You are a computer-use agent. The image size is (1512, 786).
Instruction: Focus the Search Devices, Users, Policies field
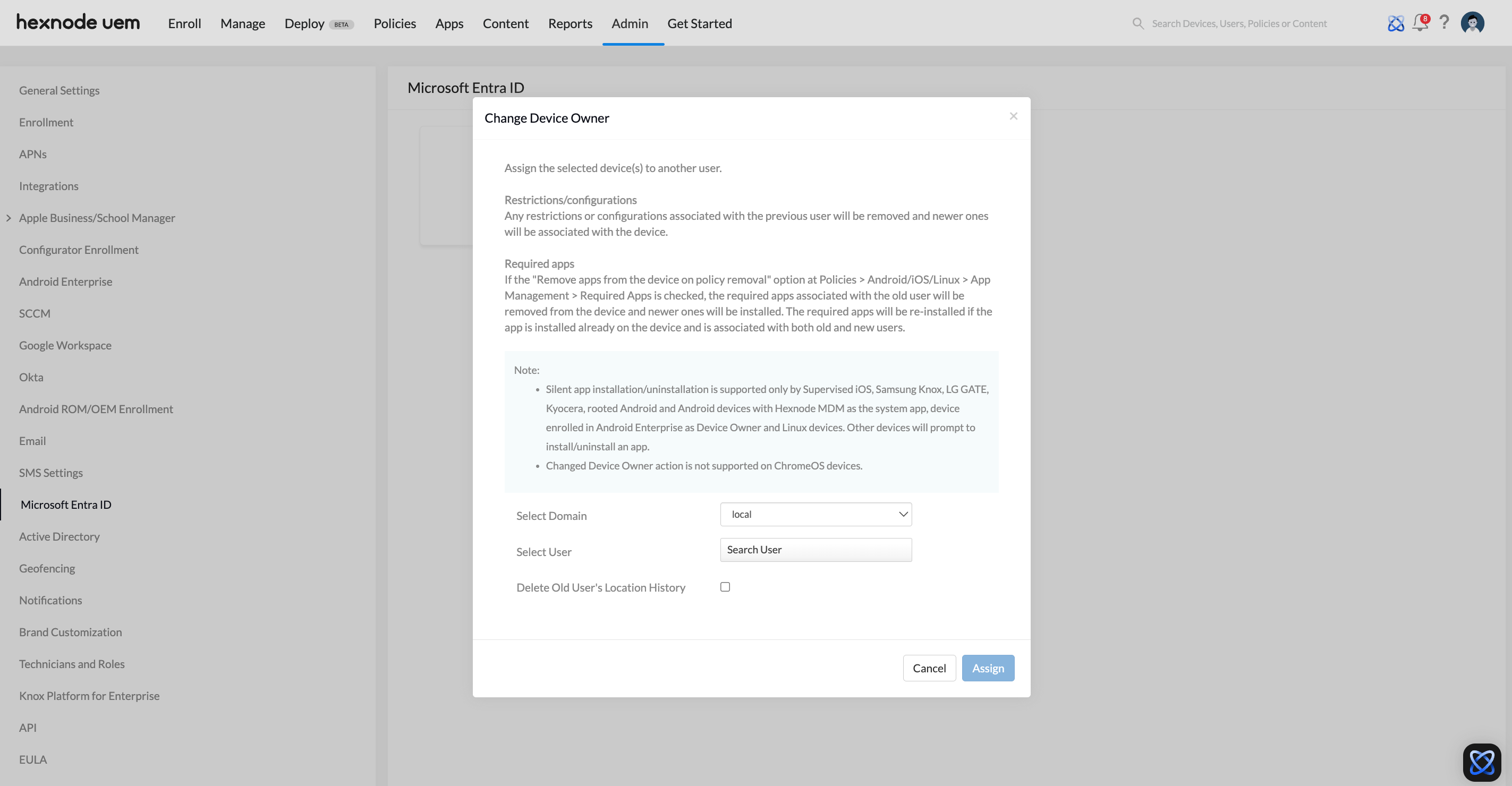pyautogui.click(x=1238, y=23)
